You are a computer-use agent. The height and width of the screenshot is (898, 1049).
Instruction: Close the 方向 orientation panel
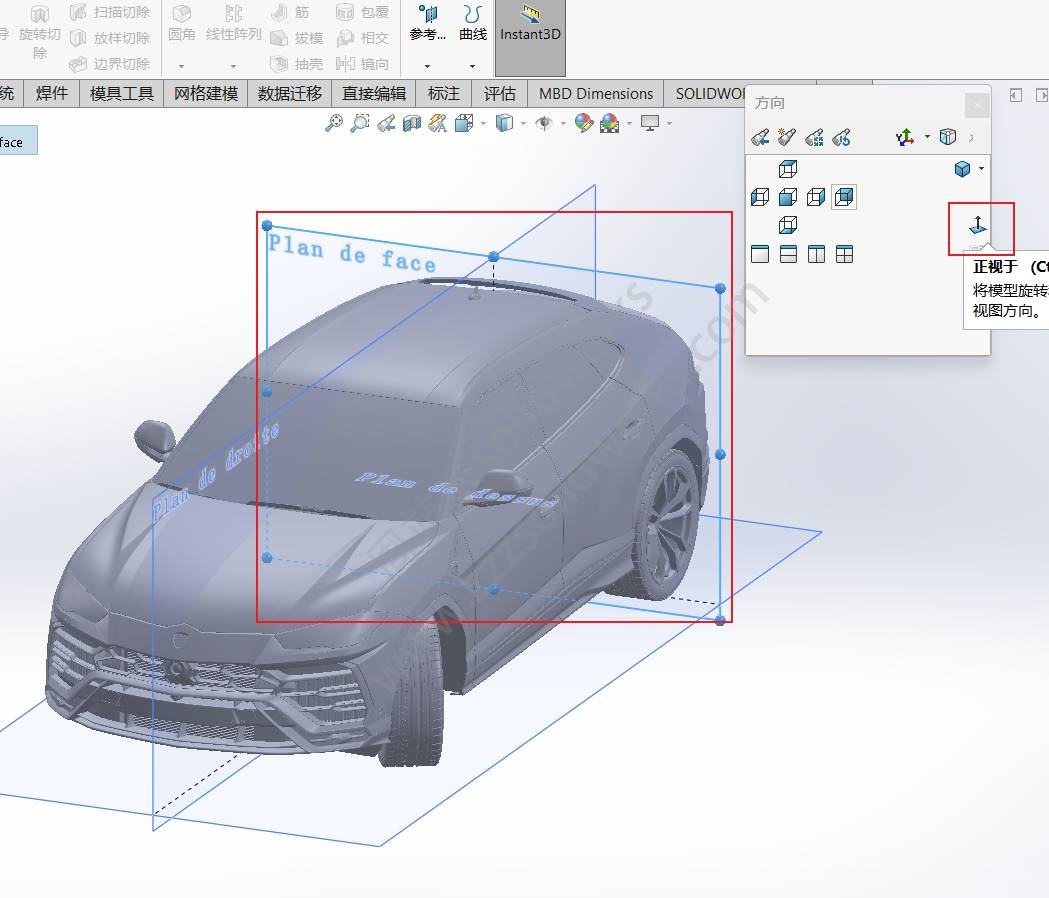coord(977,105)
